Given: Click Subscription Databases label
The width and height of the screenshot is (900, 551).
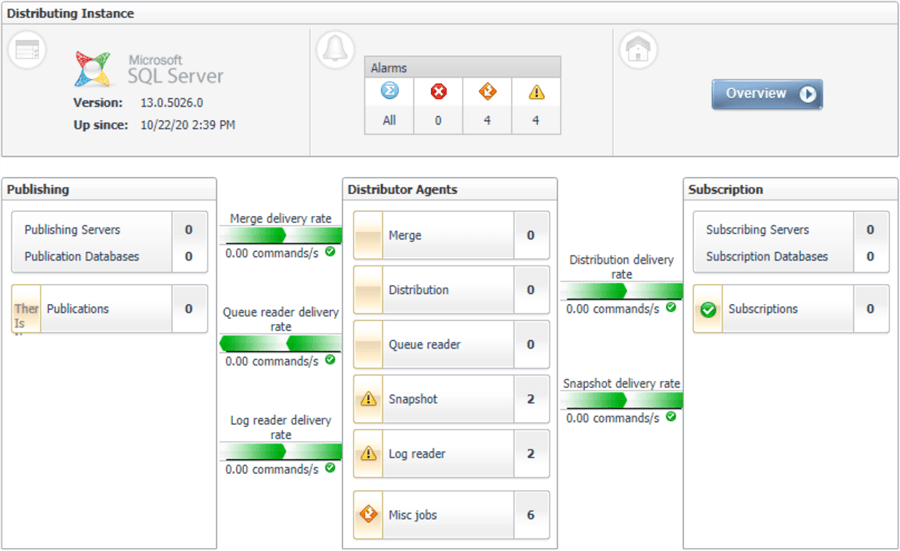Looking at the screenshot, I should 767,257.
